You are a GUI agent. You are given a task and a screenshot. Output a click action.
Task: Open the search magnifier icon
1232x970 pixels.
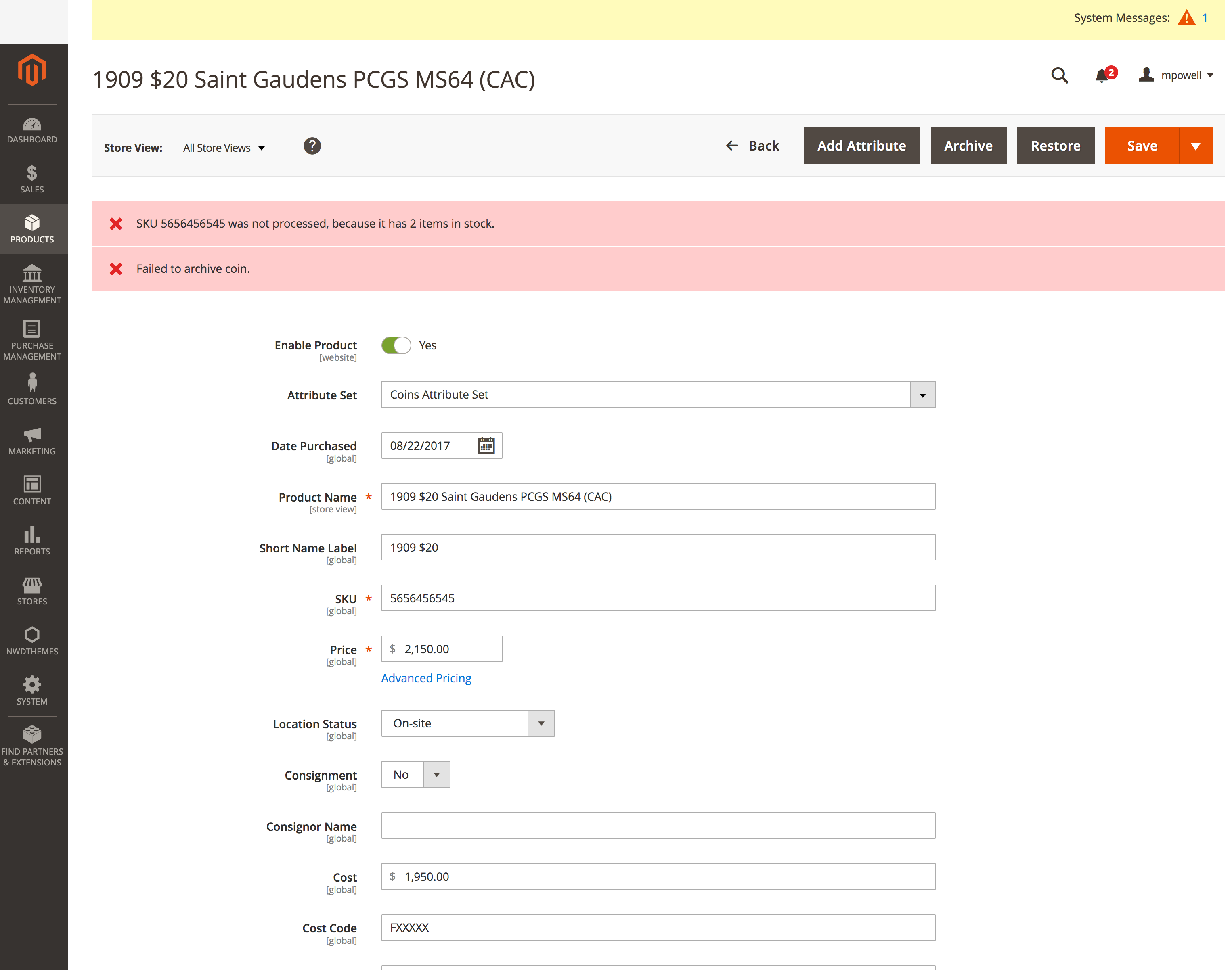click(1059, 75)
